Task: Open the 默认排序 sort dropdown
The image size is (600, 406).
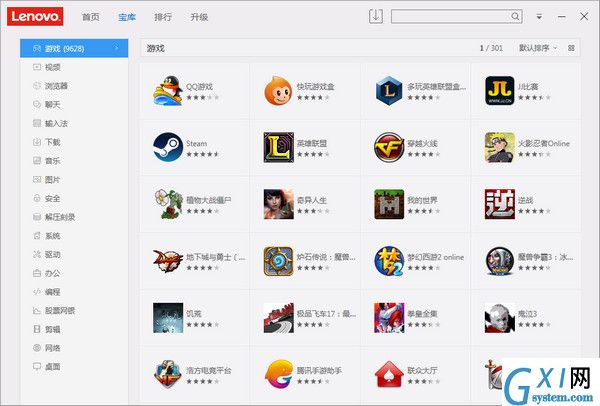Action: [x=538, y=48]
